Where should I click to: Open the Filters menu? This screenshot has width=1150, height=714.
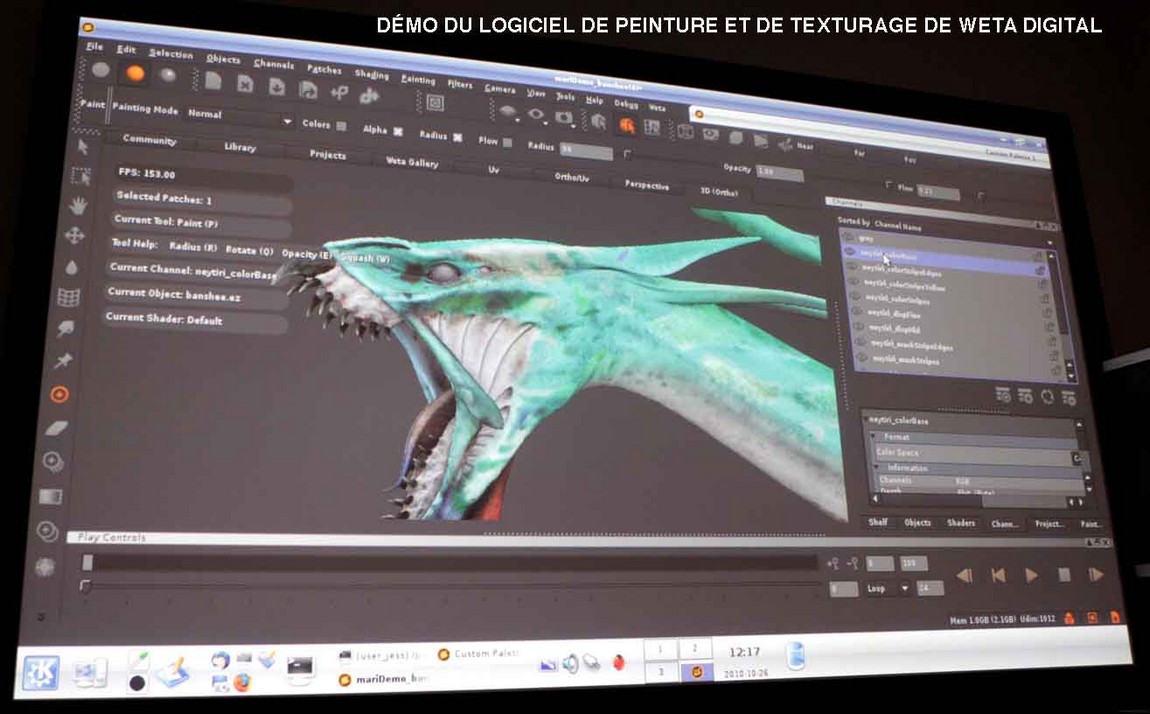click(x=460, y=84)
